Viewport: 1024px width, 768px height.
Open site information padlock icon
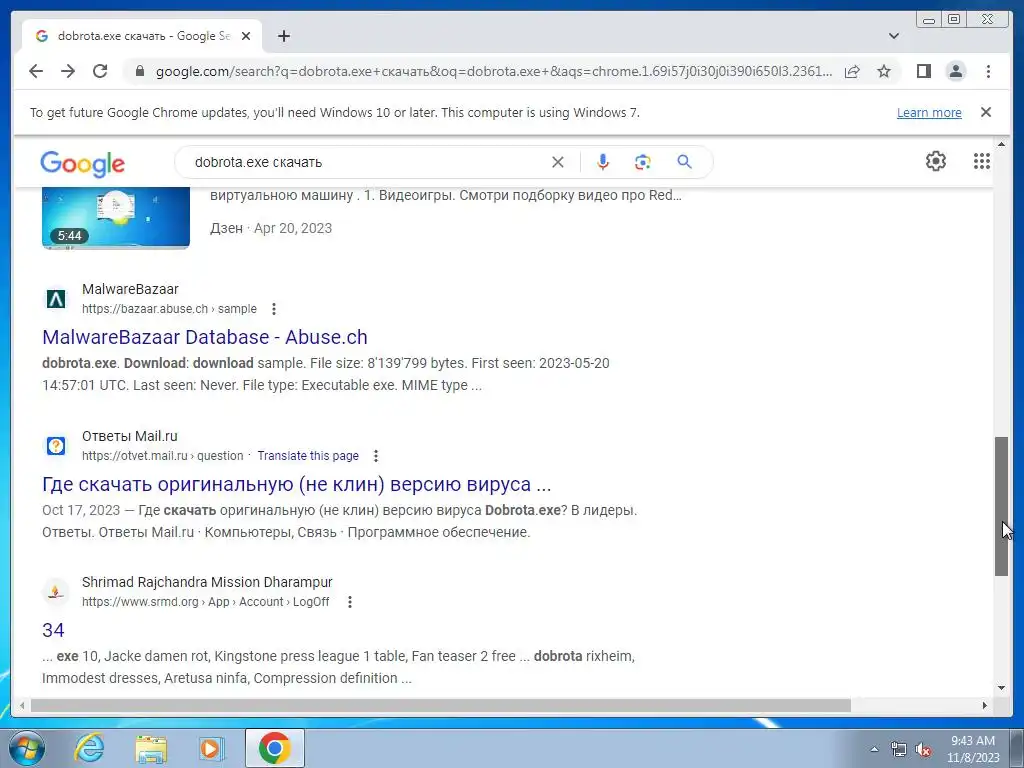coord(140,71)
